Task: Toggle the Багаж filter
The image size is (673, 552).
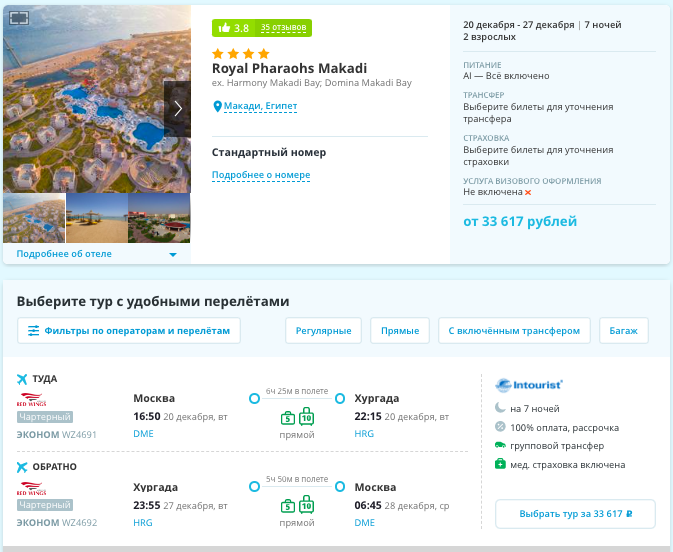Action: click(x=623, y=331)
